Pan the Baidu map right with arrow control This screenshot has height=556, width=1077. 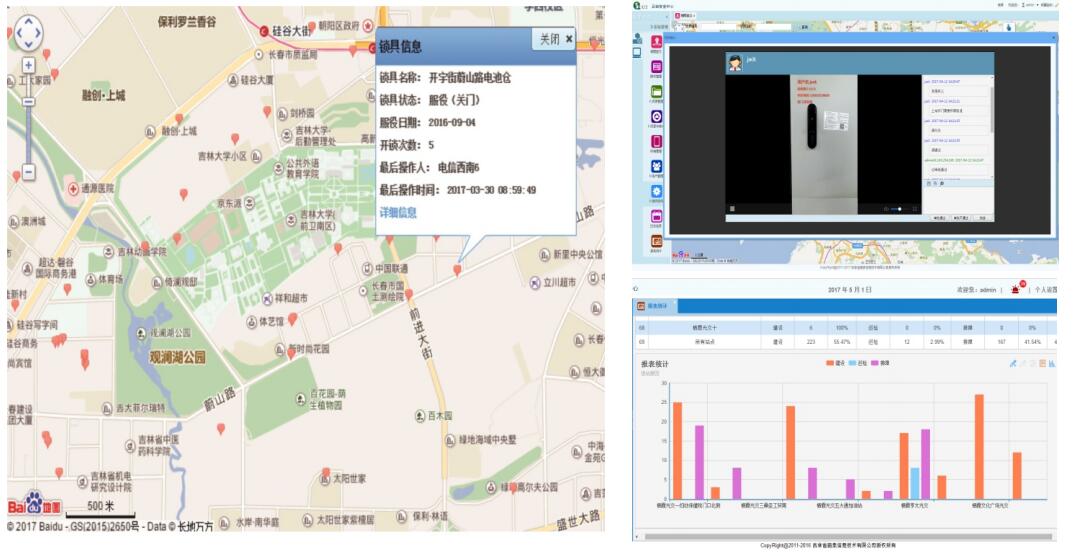pyautogui.click(x=38, y=32)
